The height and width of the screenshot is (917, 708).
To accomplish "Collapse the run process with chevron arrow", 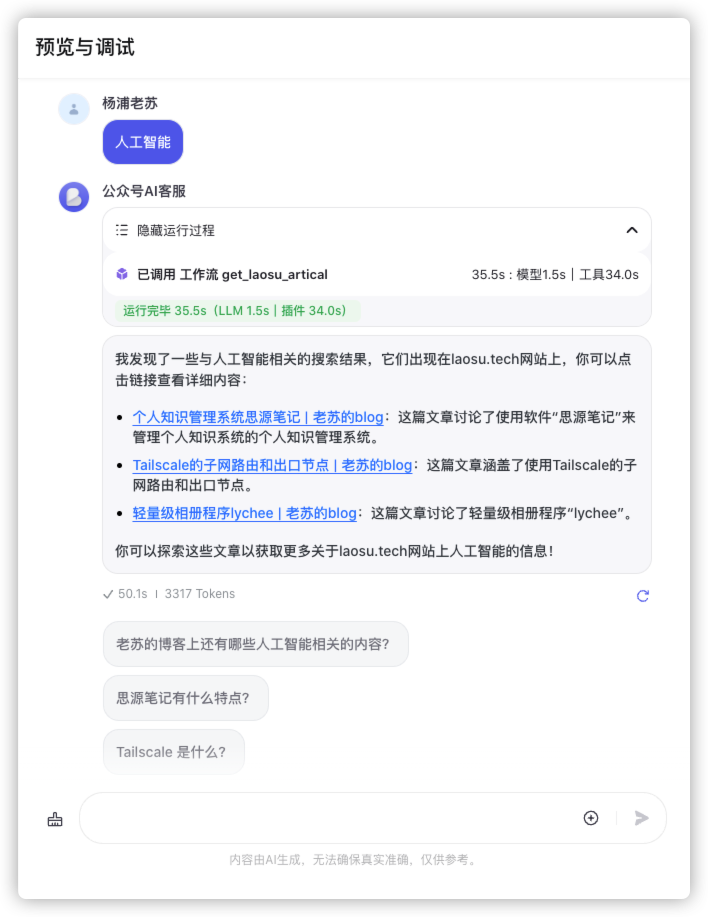I will 632,230.
